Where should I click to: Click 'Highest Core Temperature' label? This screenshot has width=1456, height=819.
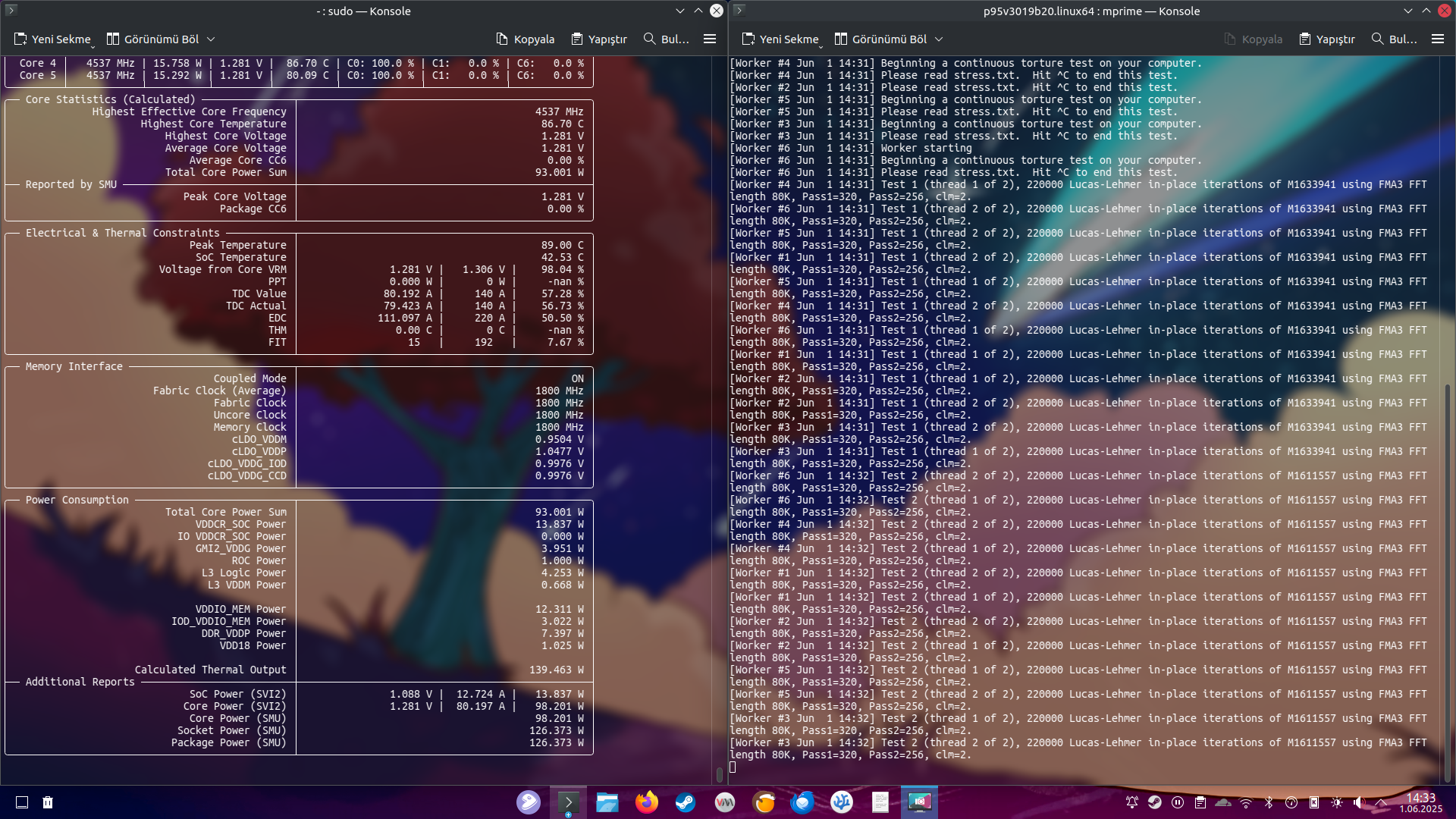coord(214,124)
